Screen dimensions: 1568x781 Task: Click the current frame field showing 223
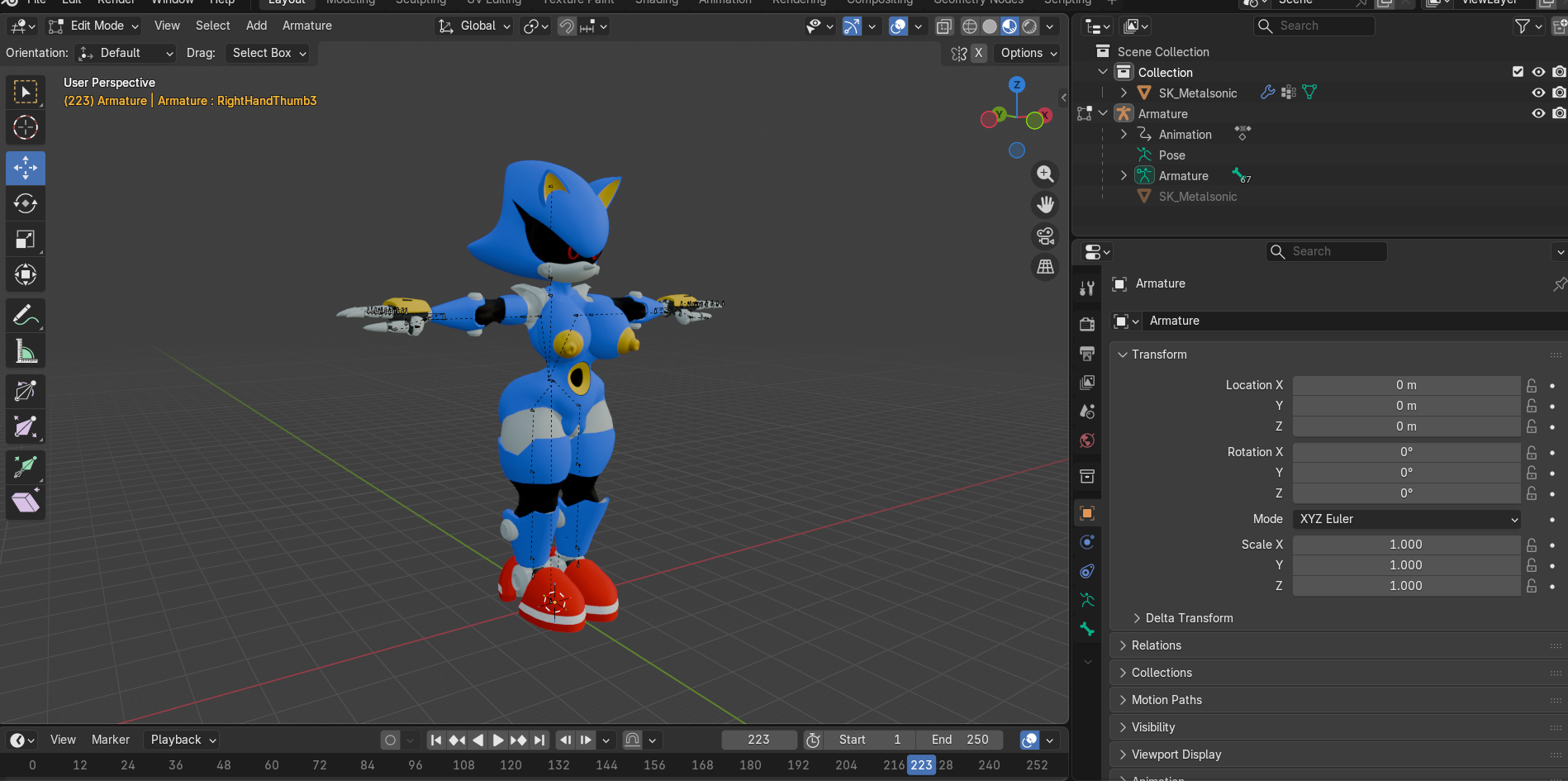pos(758,740)
